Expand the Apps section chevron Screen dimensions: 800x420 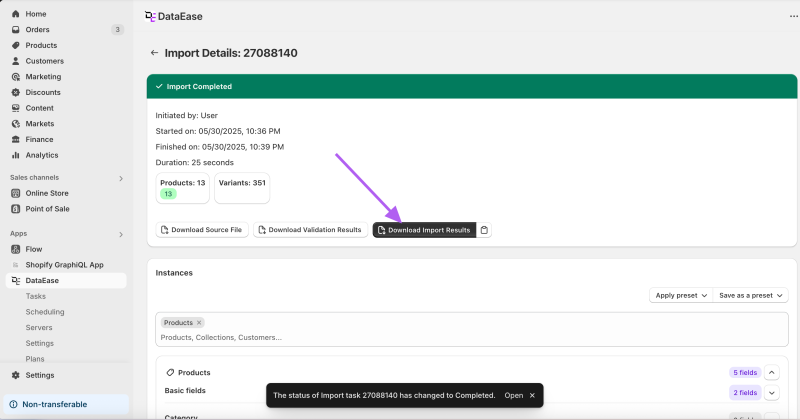click(121, 234)
